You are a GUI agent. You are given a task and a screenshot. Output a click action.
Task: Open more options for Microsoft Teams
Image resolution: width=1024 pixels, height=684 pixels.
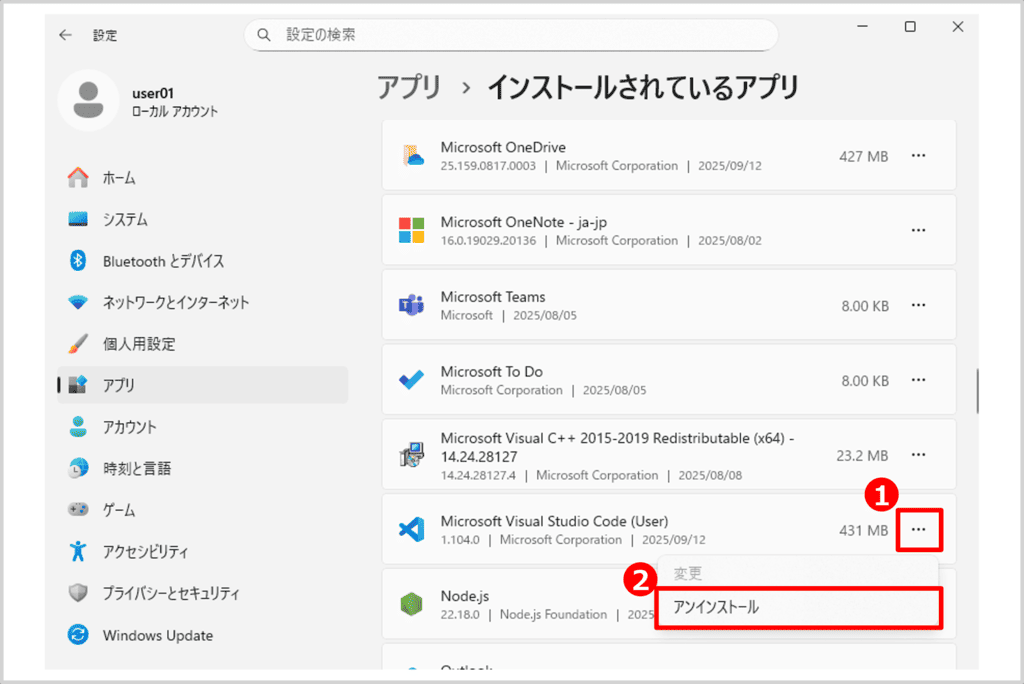[918, 305]
